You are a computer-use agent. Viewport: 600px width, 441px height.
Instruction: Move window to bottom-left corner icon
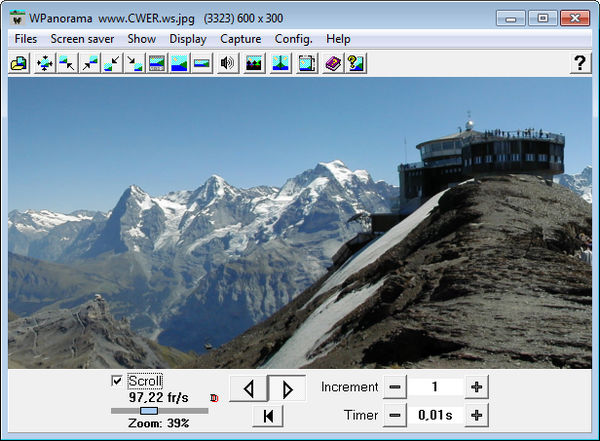(112, 63)
